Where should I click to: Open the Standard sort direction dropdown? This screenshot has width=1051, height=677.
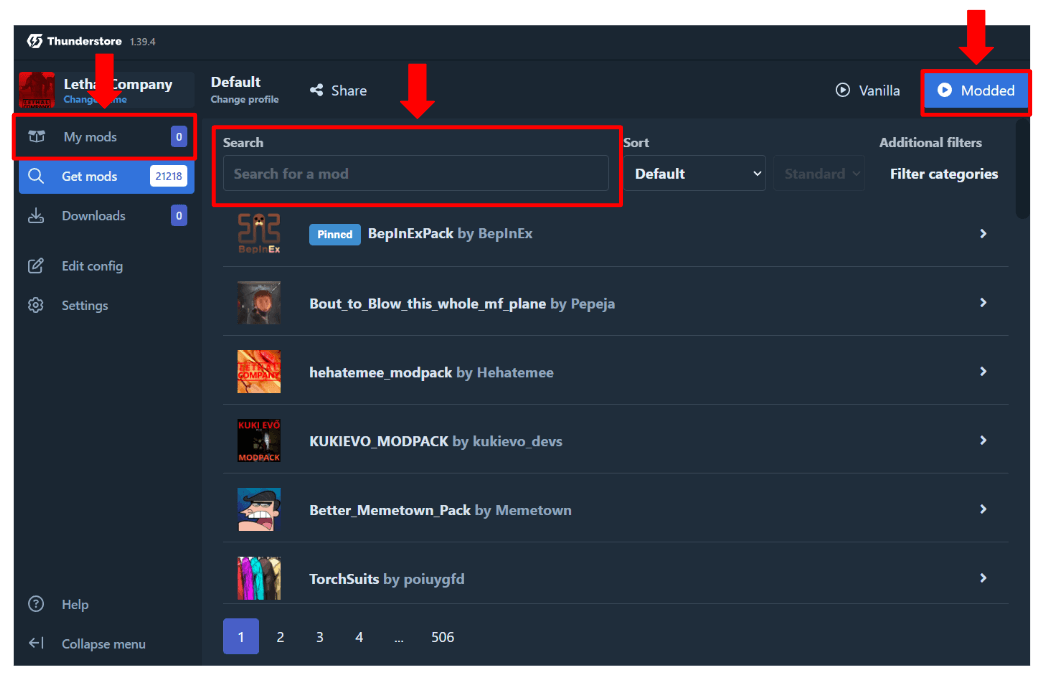point(819,174)
